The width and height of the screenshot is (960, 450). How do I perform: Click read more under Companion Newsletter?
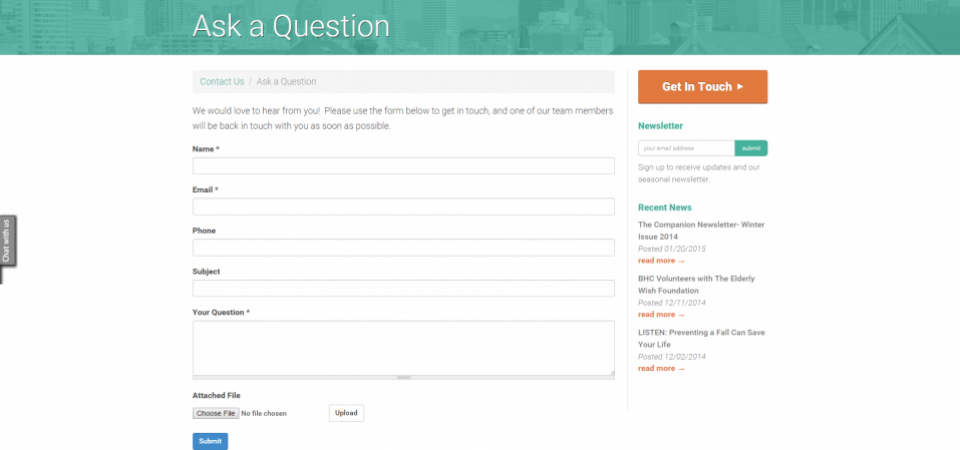(661, 261)
